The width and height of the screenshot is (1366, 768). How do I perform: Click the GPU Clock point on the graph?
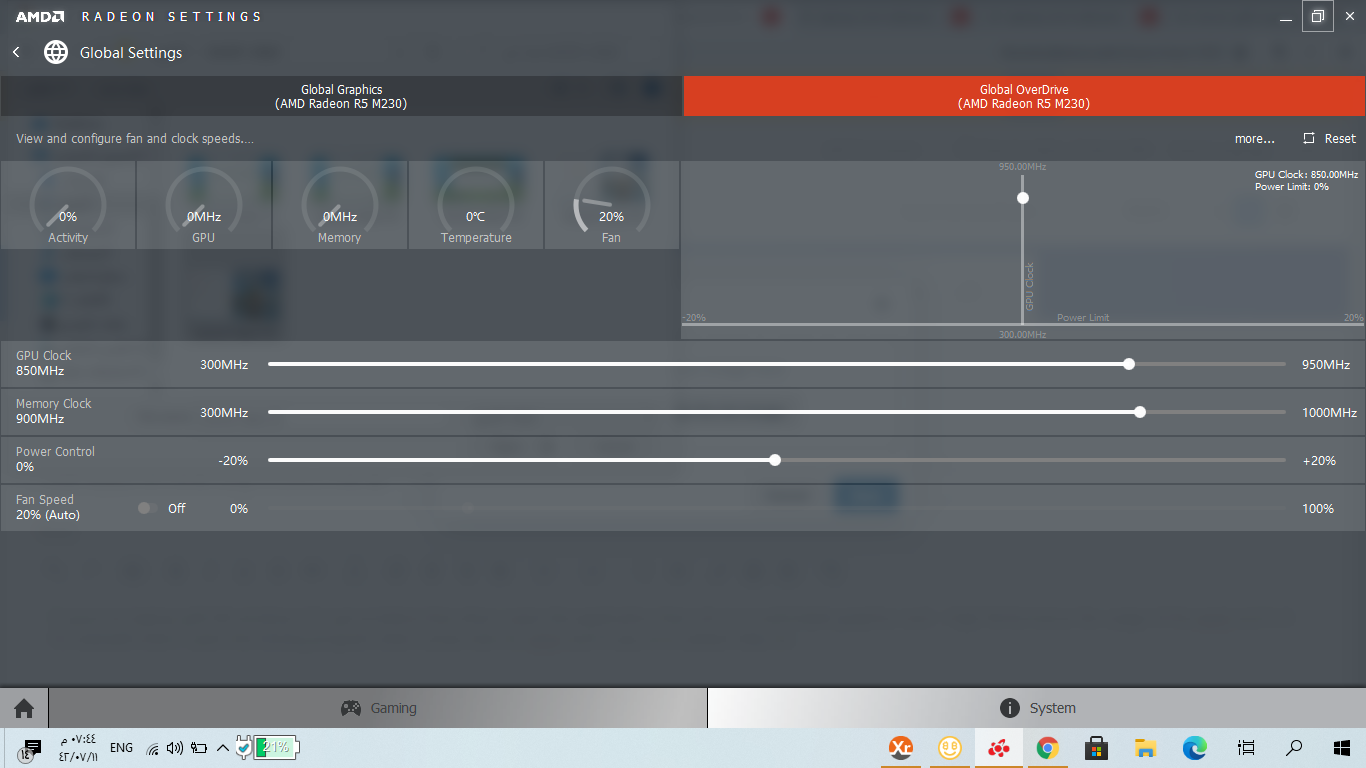coord(1022,198)
